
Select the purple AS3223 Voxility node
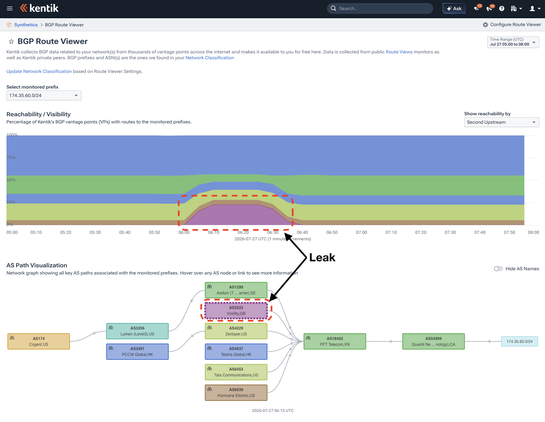tap(236, 310)
